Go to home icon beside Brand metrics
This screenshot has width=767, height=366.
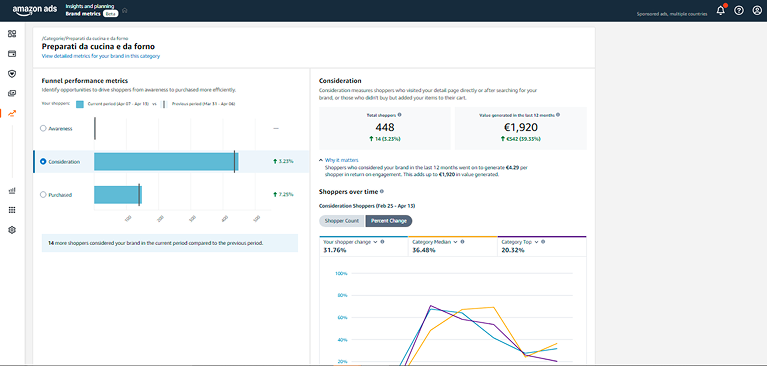pos(125,10)
